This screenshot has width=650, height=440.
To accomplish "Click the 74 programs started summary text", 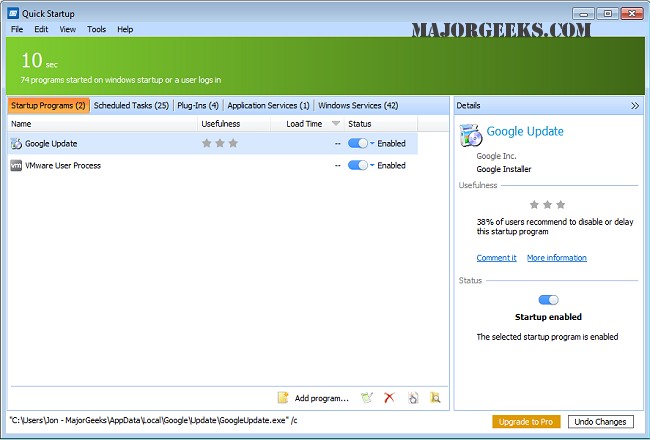I will (x=121, y=80).
